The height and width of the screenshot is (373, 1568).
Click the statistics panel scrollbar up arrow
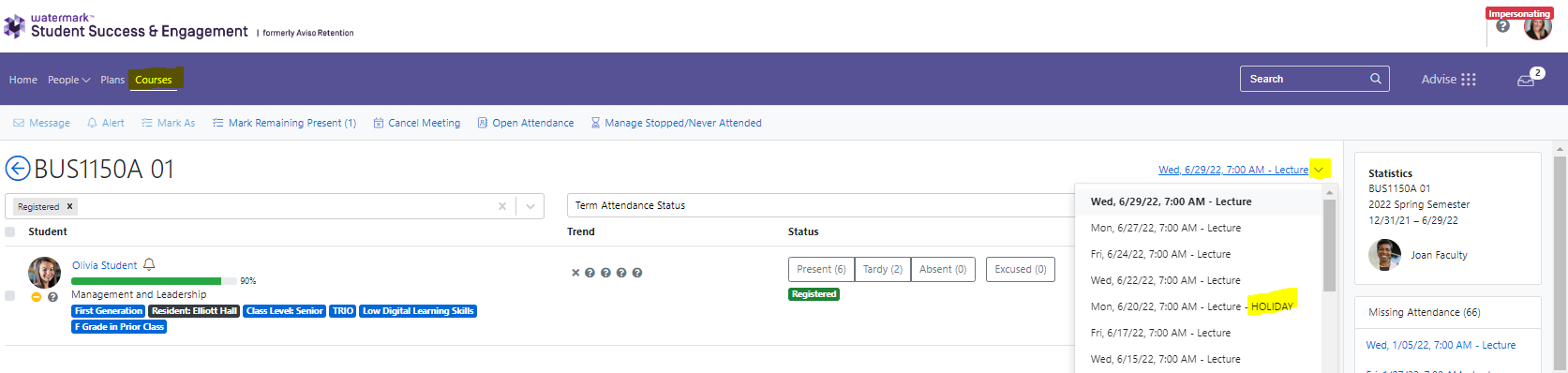point(1561,149)
